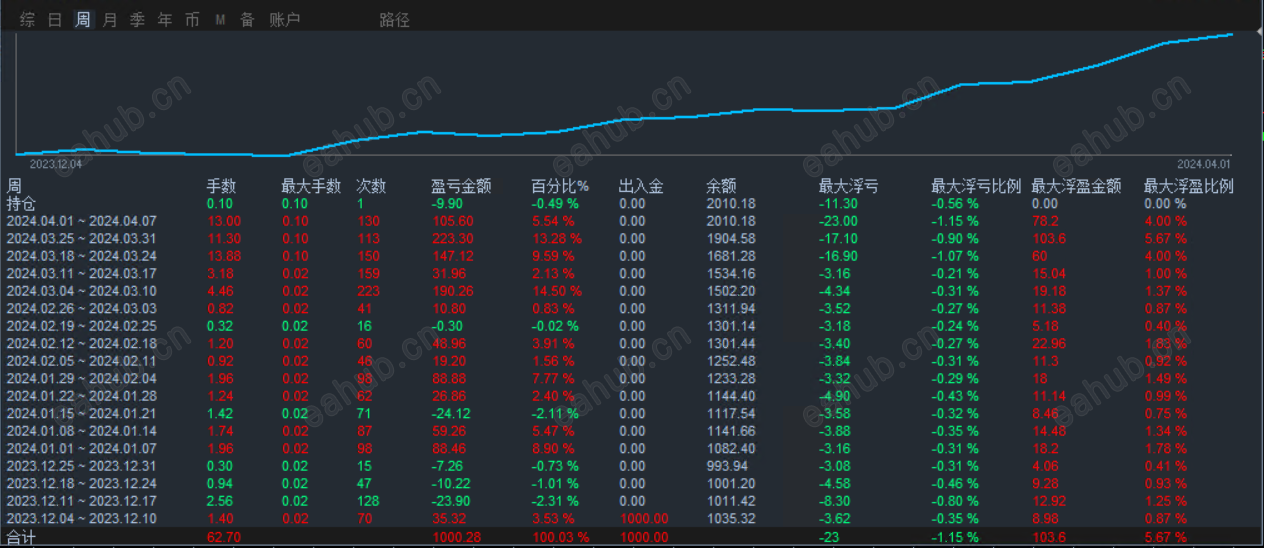Select week 2023.12.18 ~ 2023.12.24
The height and width of the screenshot is (548, 1264).
point(82,483)
